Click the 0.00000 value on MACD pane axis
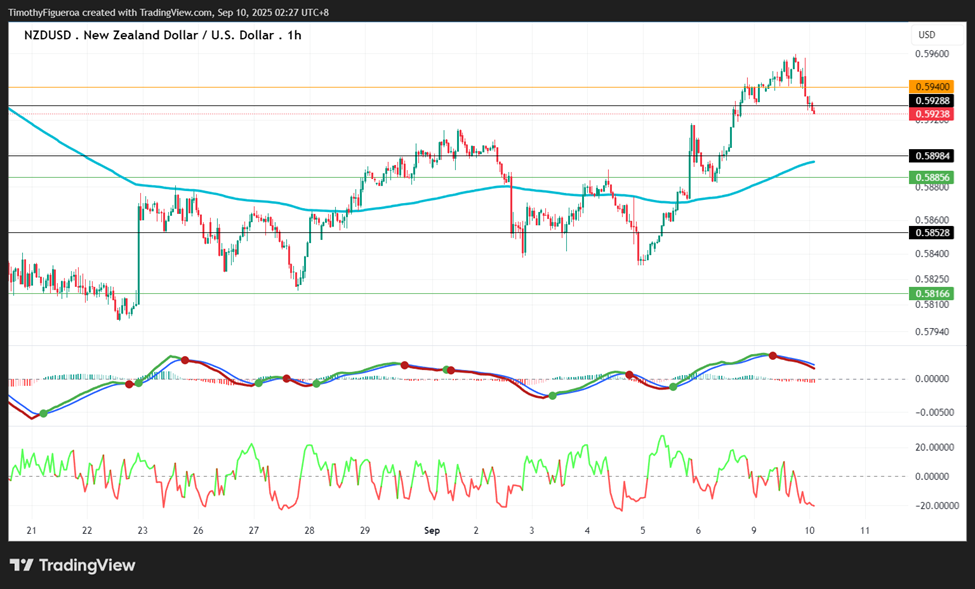 (932, 379)
